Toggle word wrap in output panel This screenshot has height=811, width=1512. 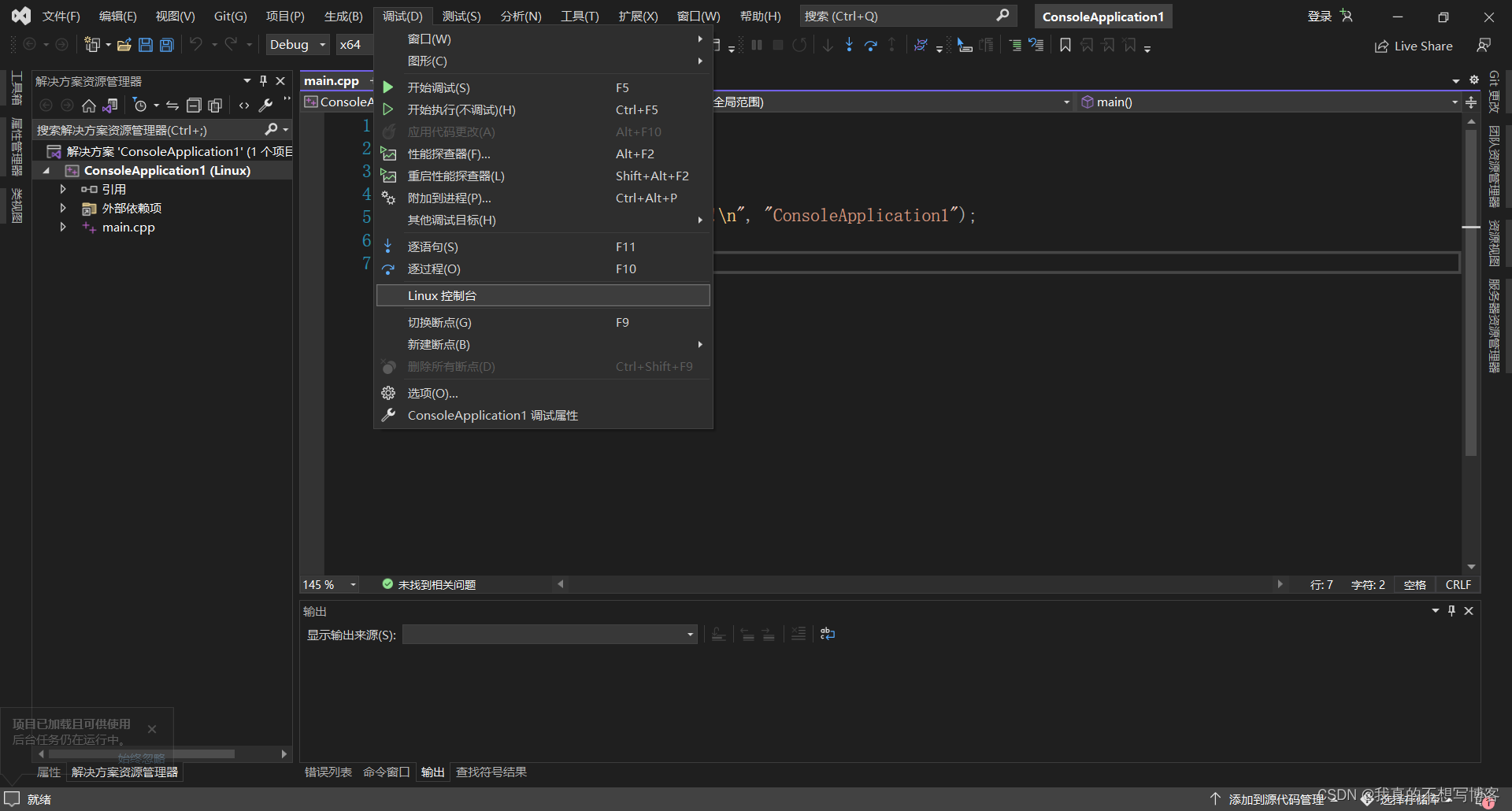(827, 634)
